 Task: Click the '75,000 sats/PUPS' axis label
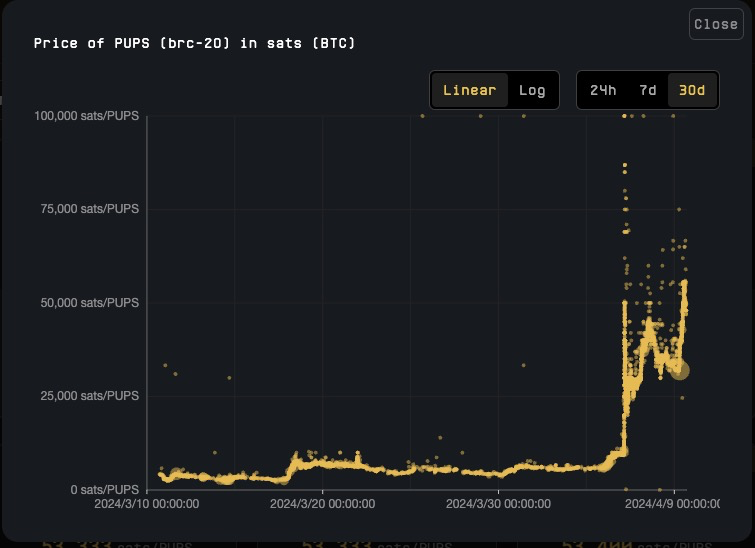(90, 209)
